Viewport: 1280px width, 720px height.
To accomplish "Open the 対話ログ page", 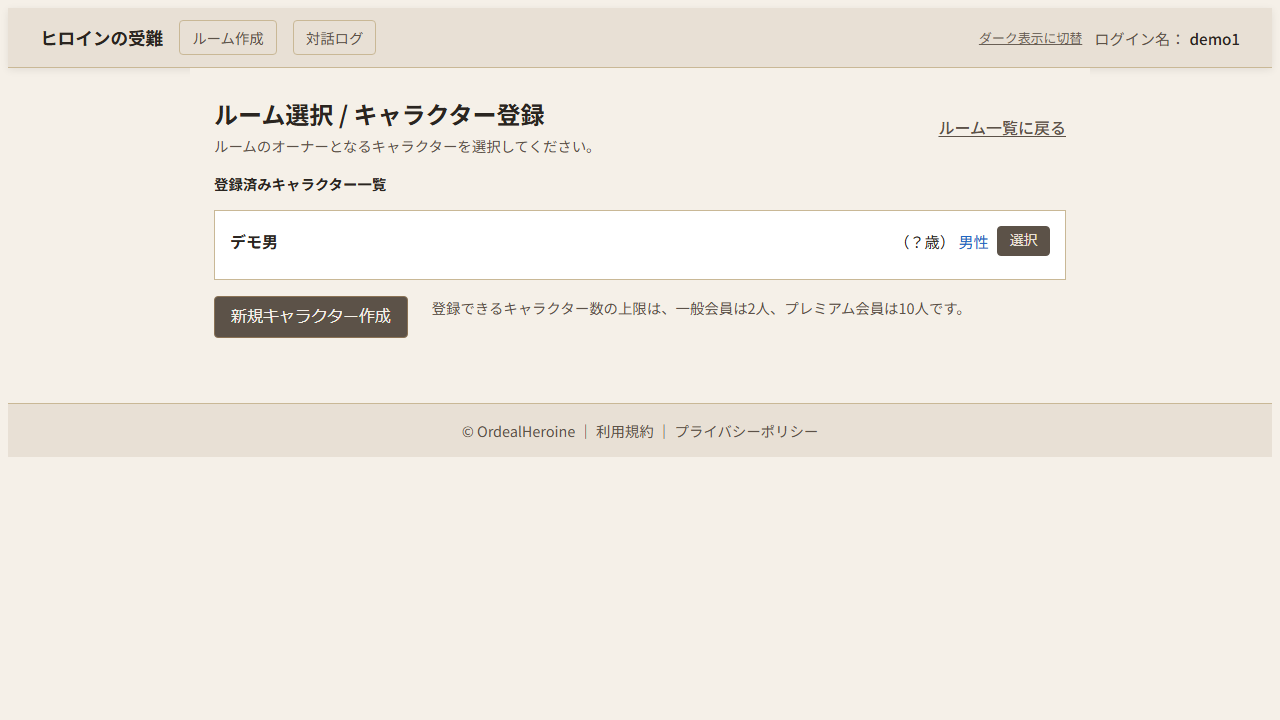I will click(334, 38).
